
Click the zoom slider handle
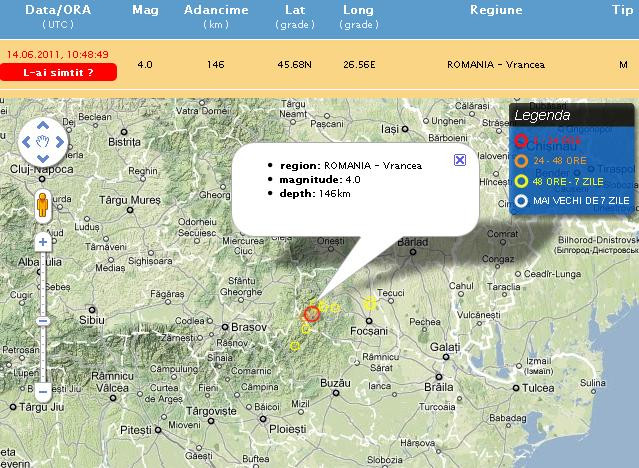pos(43,321)
